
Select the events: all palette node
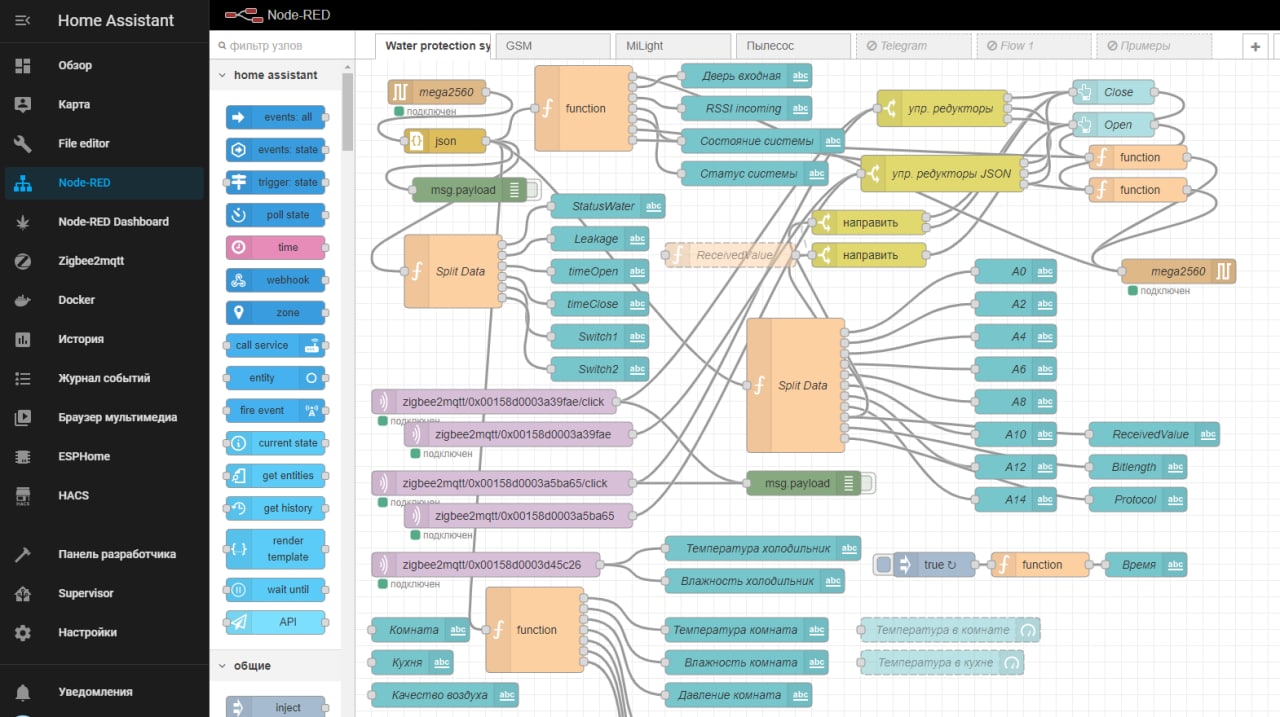pyautogui.click(x=275, y=117)
